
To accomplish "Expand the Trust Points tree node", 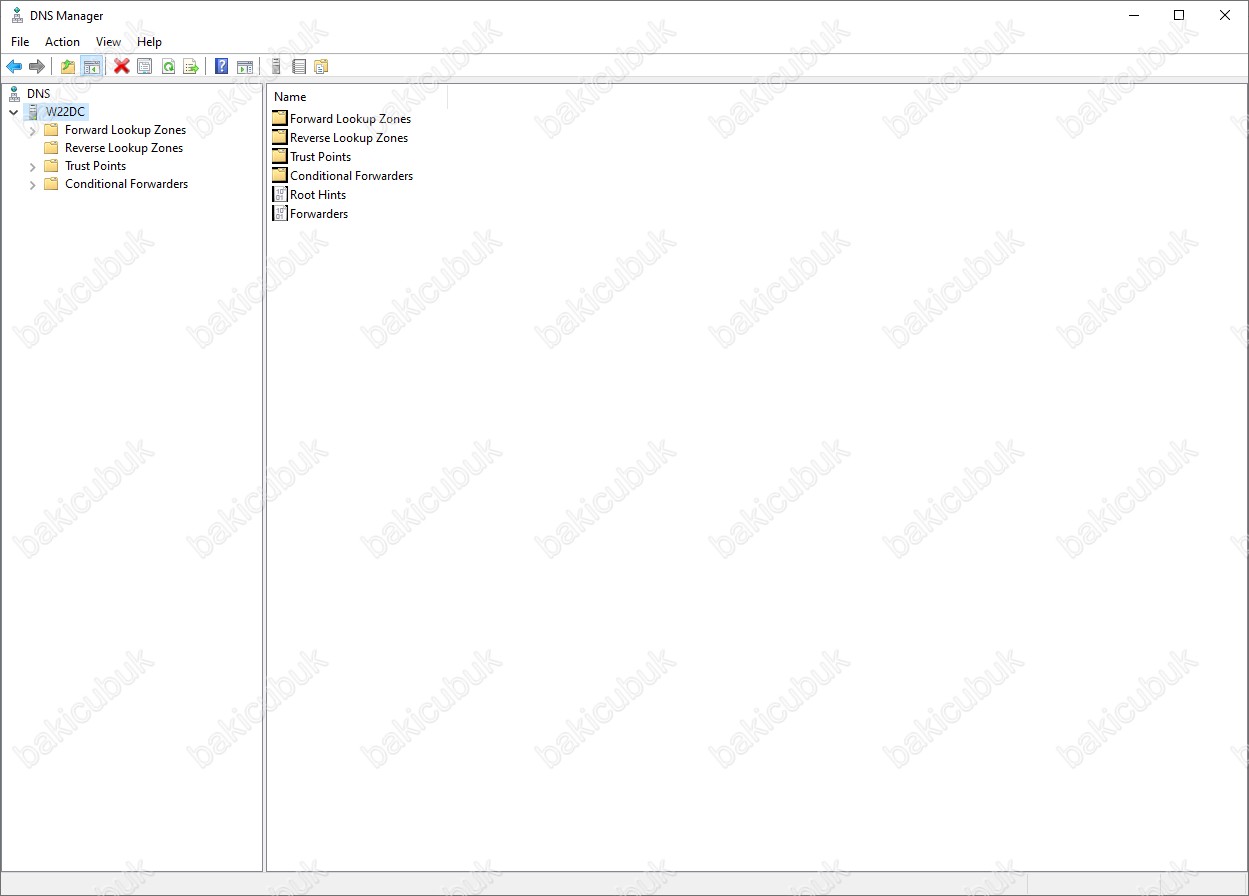I will 33,167.
